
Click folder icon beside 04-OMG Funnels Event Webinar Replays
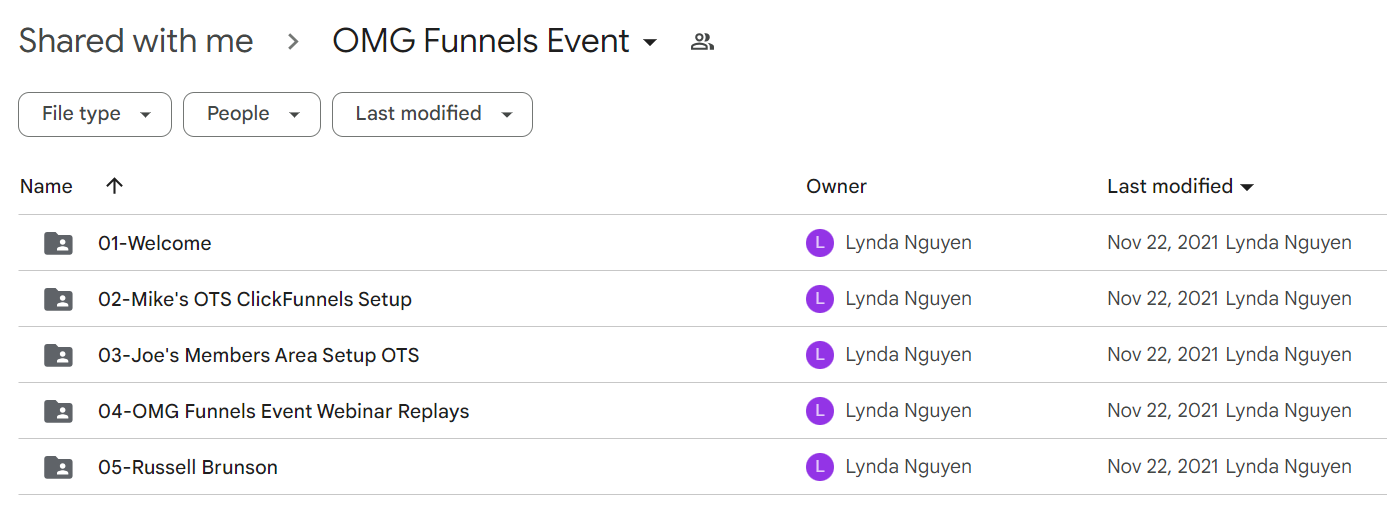pos(59,411)
